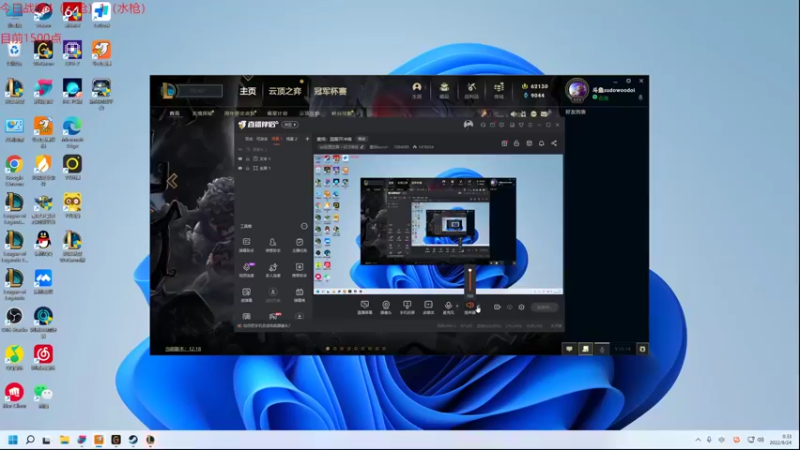The width and height of the screenshot is (800, 450).
Task: Open the store icon in LoL client
Action: pos(499,90)
